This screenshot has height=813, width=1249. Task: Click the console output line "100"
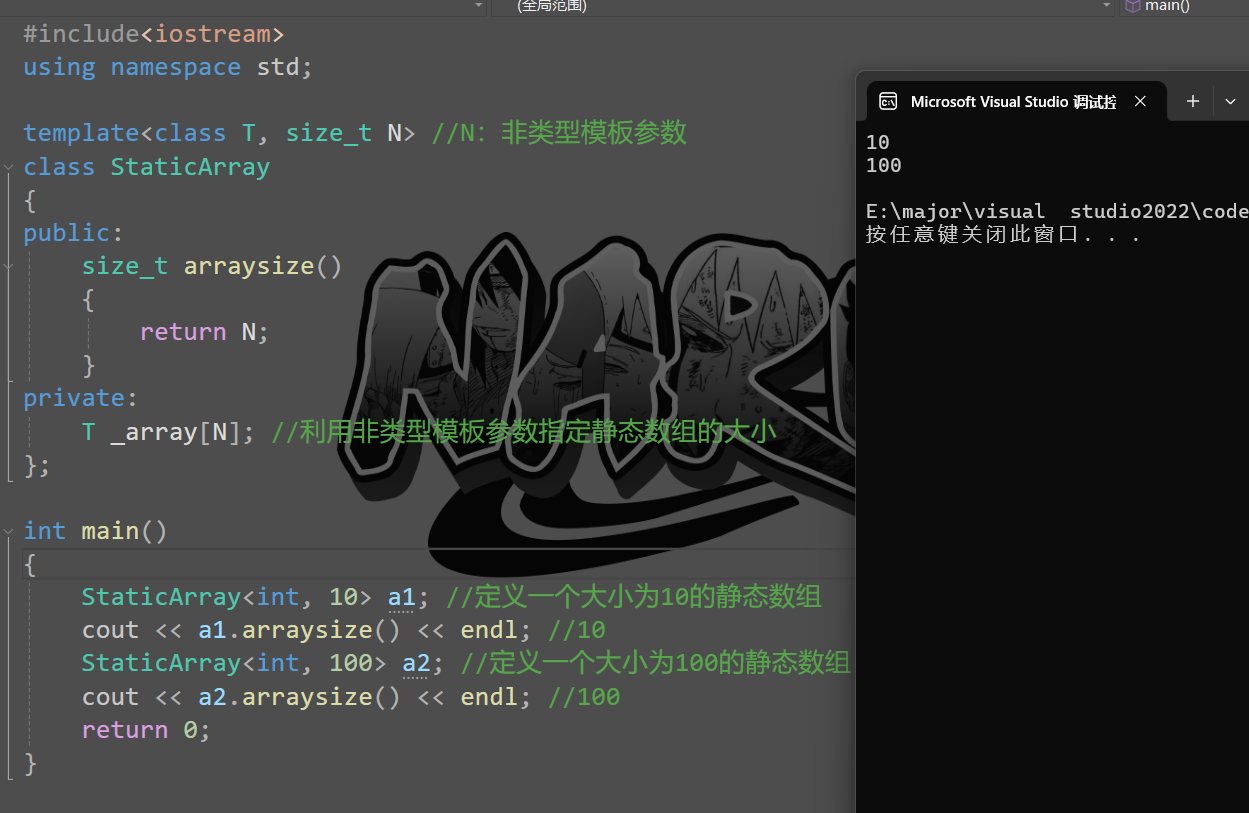pos(884,165)
